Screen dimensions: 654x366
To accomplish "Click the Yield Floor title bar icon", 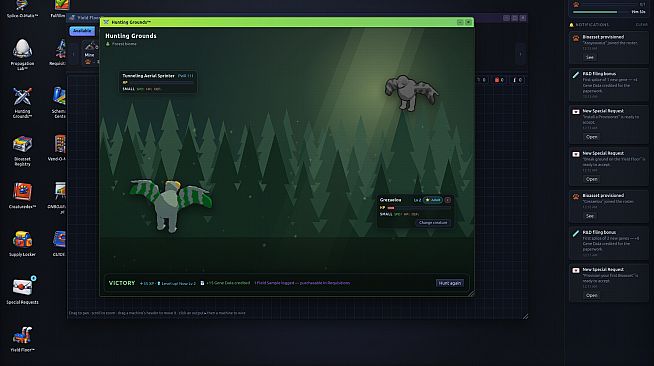I will click(x=72, y=18).
